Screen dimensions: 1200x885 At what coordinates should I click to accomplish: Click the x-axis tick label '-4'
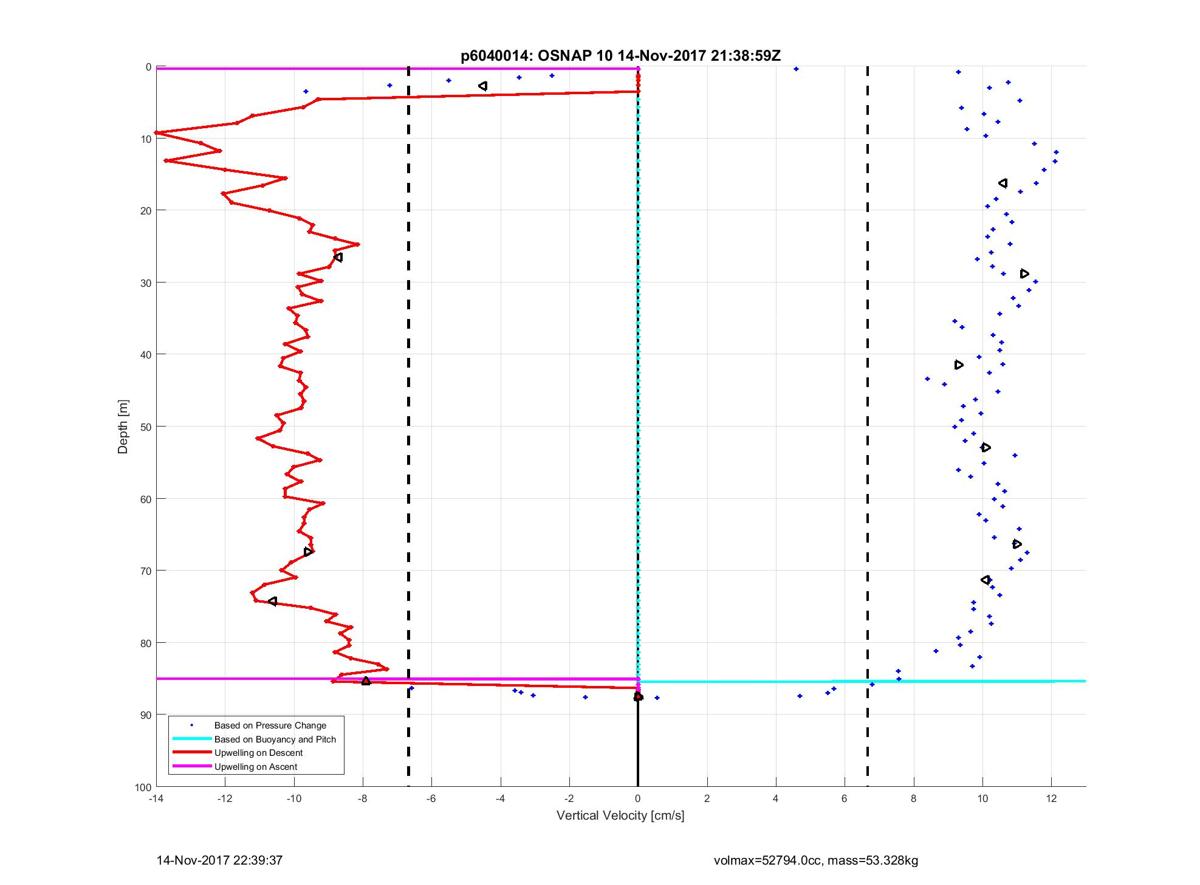click(500, 799)
